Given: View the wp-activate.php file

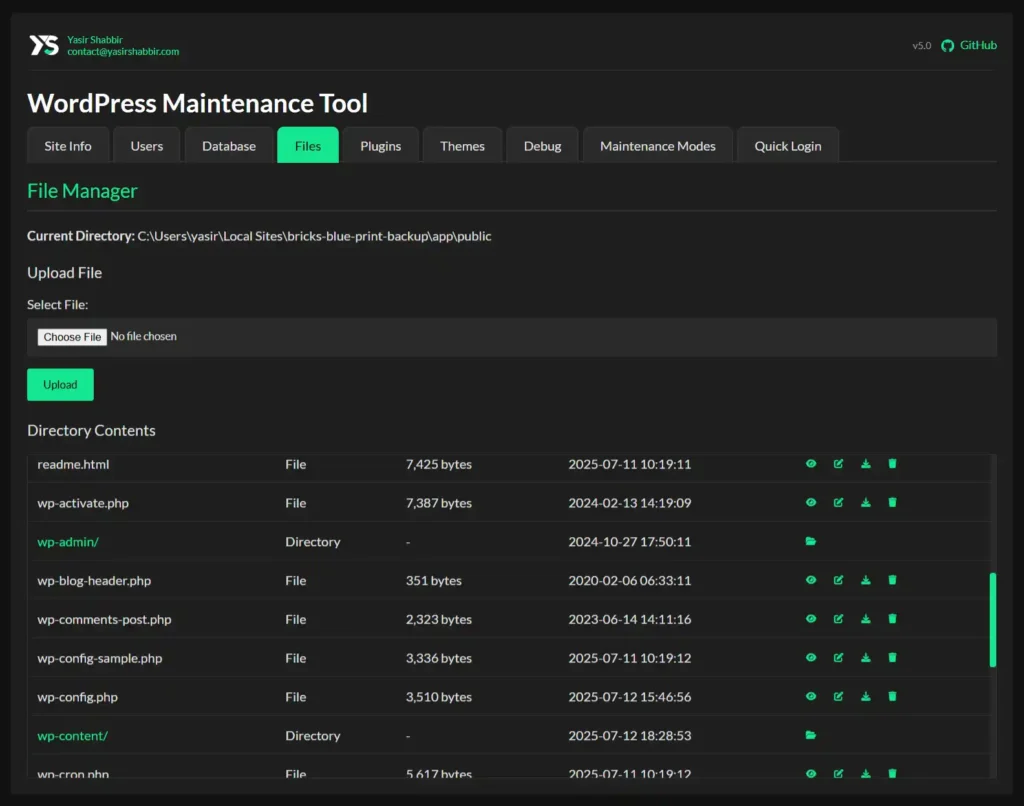Looking at the screenshot, I should click(810, 502).
